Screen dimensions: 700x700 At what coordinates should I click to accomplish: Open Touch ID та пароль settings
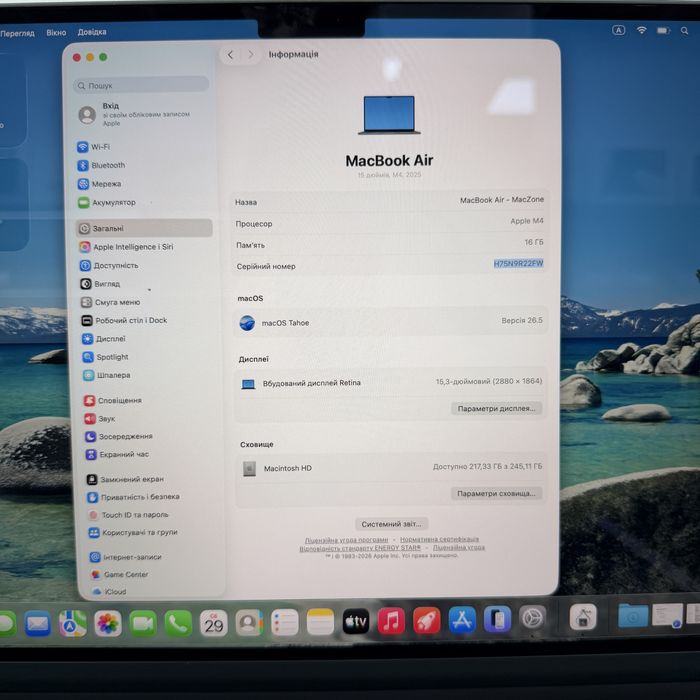129,515
